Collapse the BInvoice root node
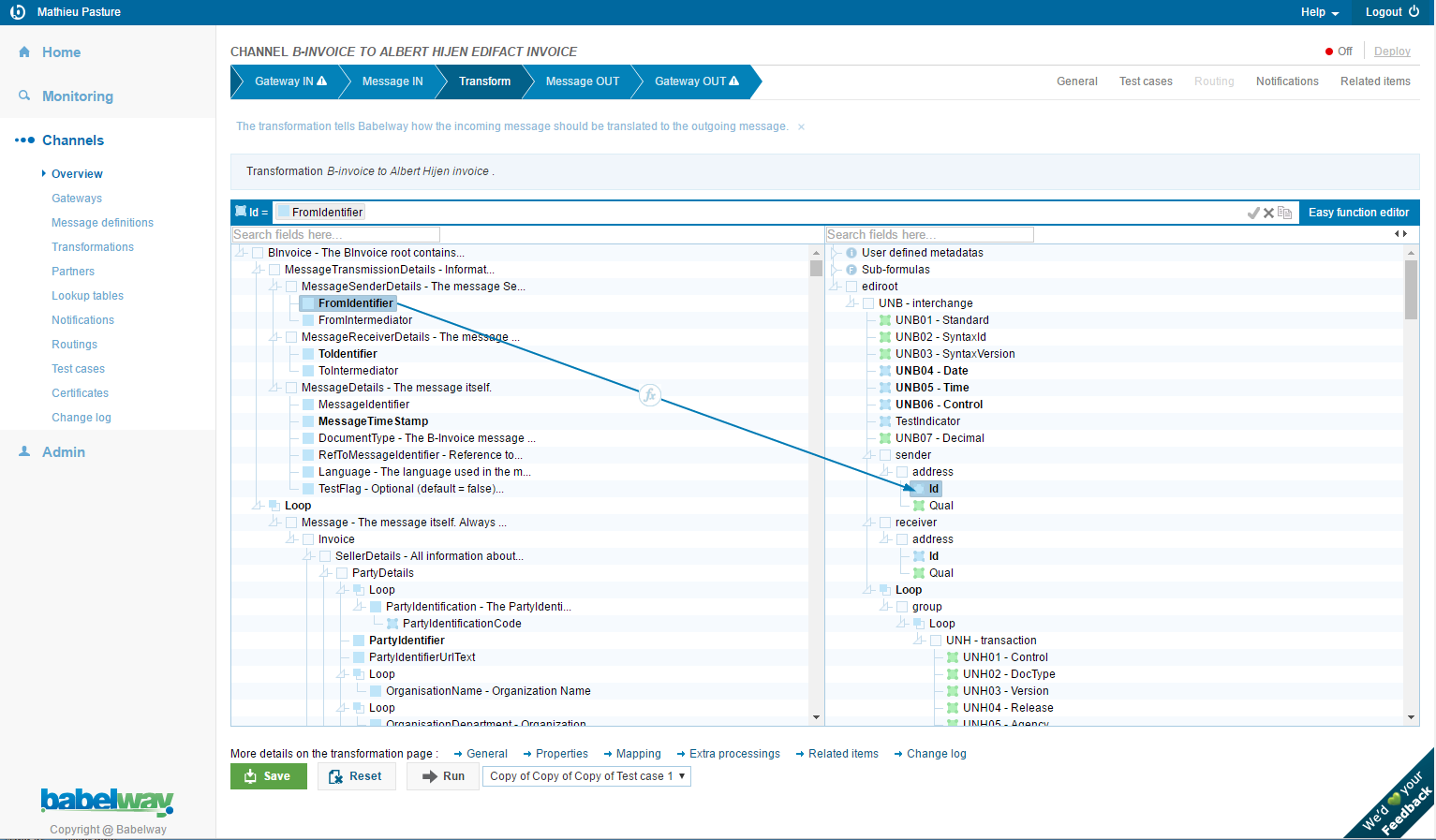Screen dimensions: 1436x840 click(x=241, y=252)
